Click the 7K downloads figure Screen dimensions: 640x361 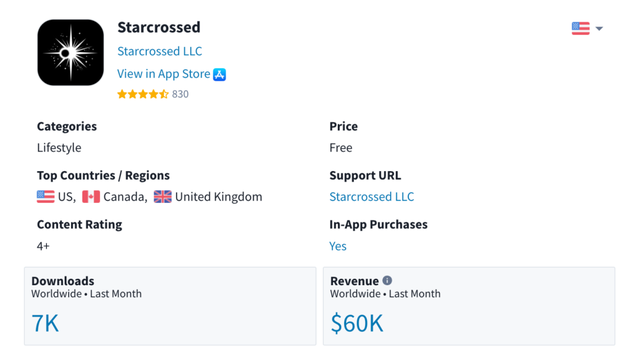coord(45,323)
